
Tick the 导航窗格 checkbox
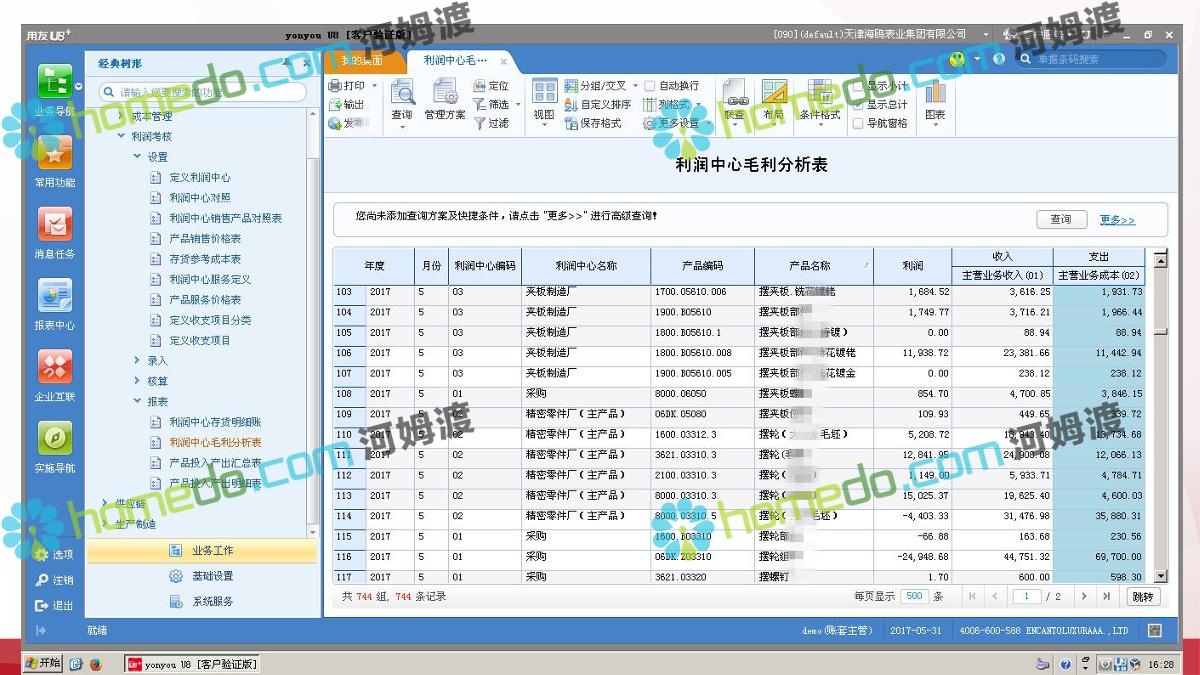858,123
